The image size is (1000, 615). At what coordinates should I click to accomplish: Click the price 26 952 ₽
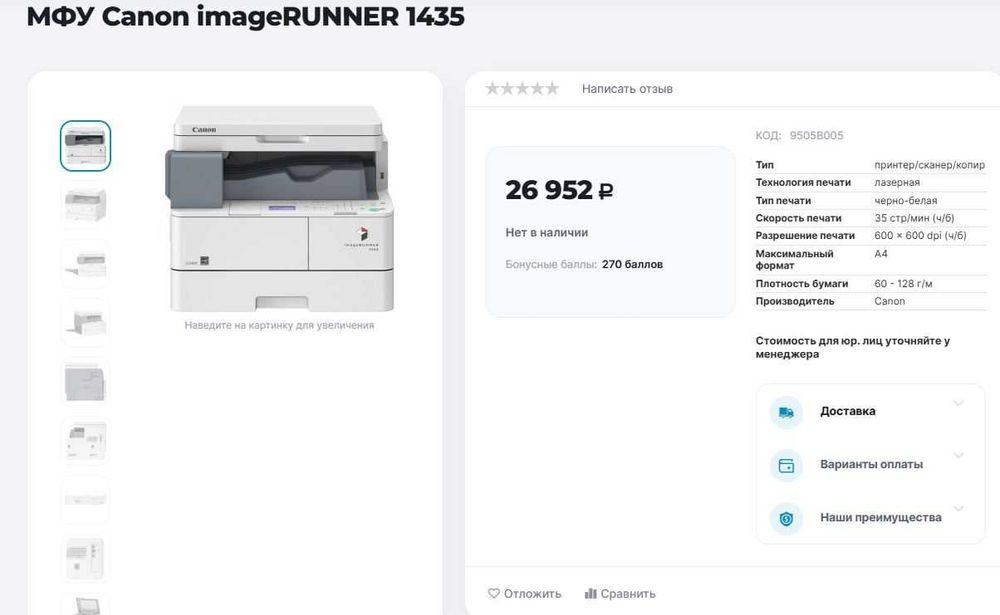559,190
